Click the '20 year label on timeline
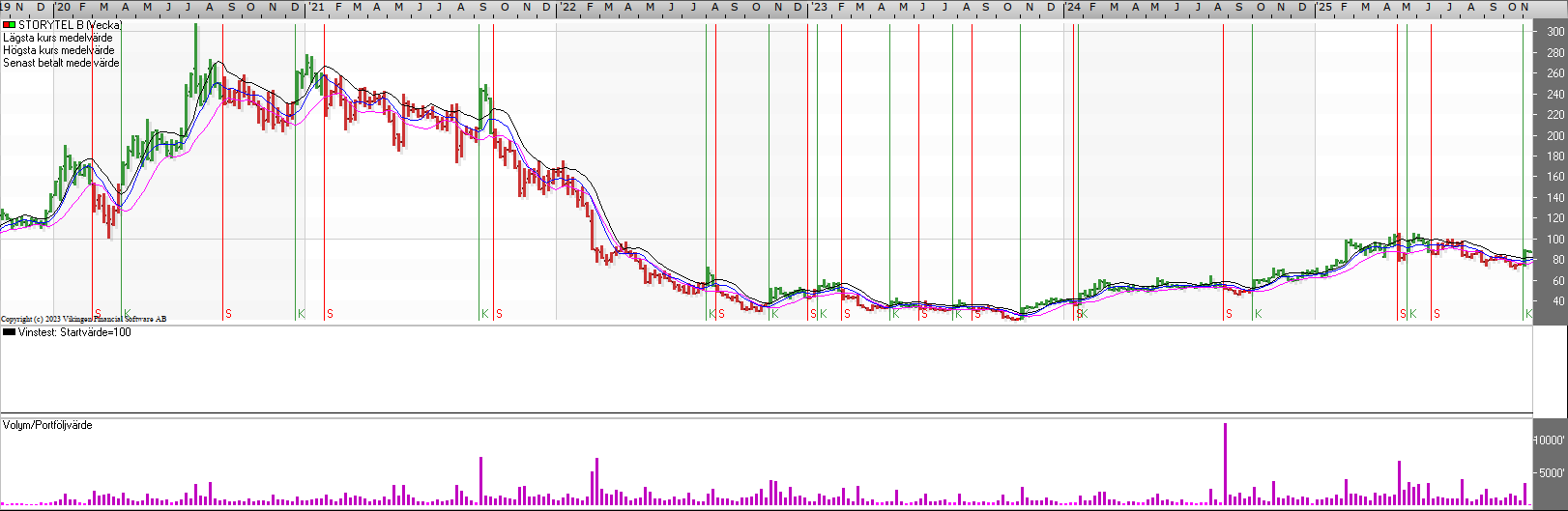Screen dimensions: 1568x511 pos(63,7)
